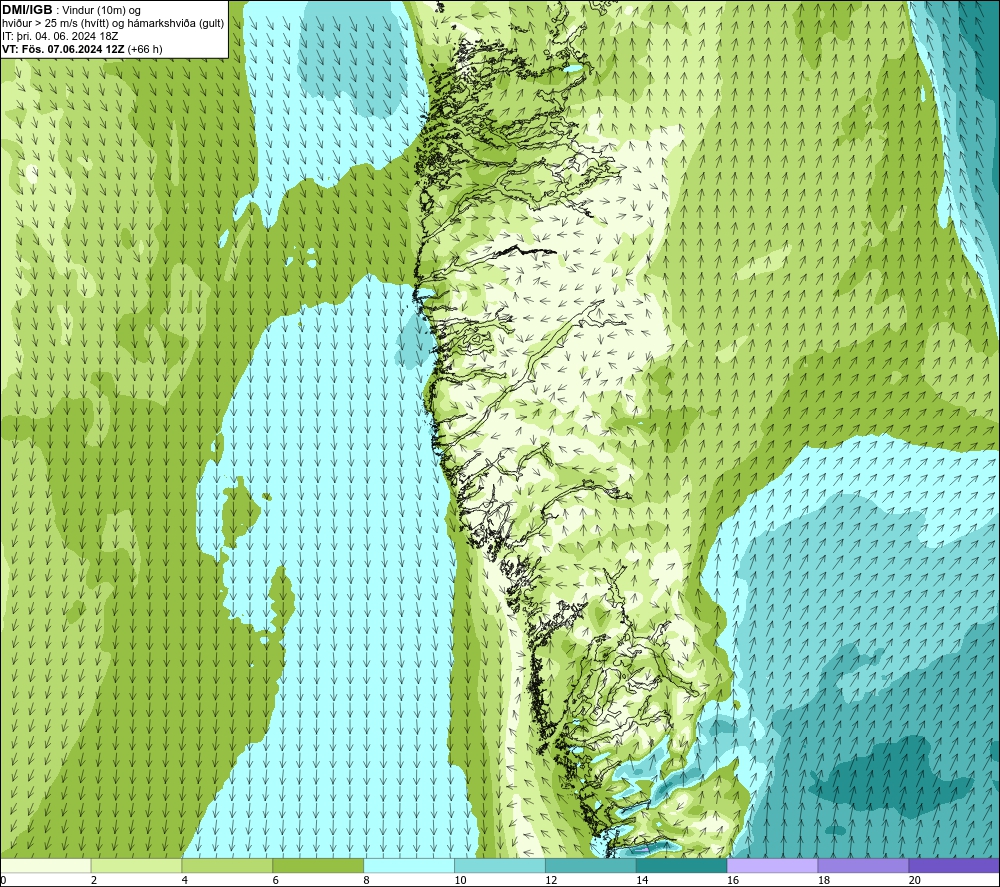This screenshot has width=1000, height=887.
Task: Click the "10" label on the legend scale
Action: pos(460,880)
